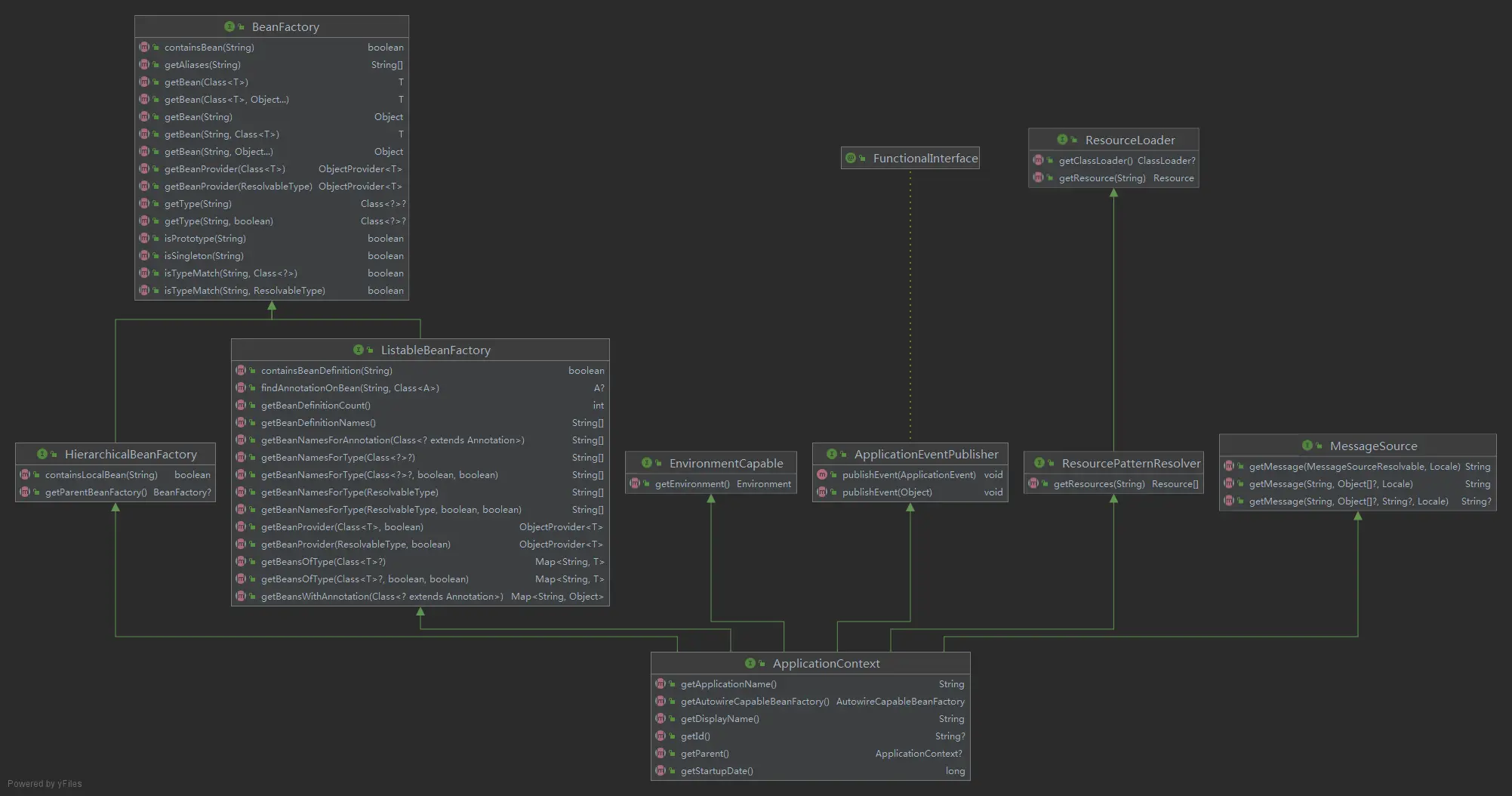The width and height of the screenshot is (1512, 796).
Task: Click method icon of getBeanDefinitionNames()
Action: 241,422
